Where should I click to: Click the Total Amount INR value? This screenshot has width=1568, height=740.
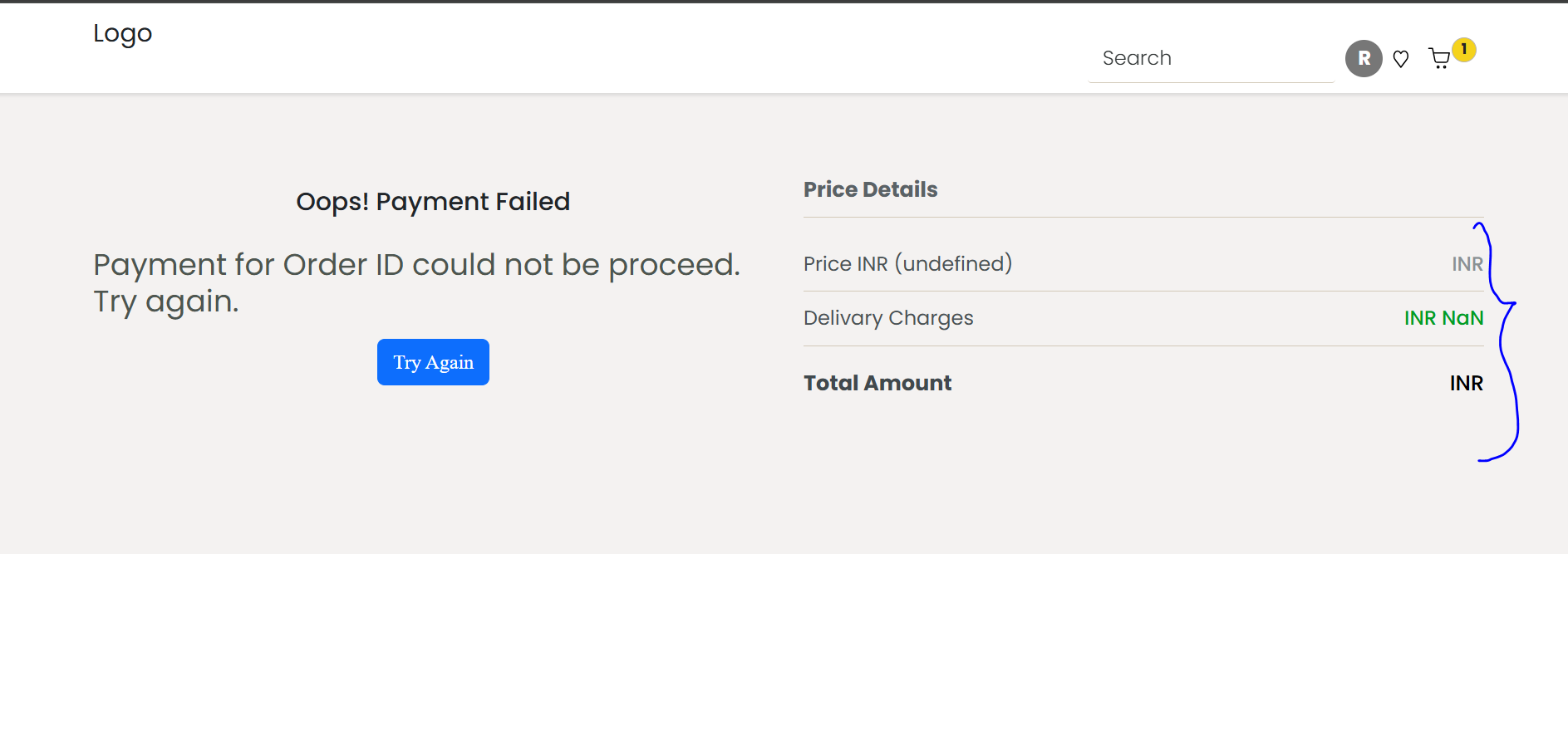(x=1467, y=383)
